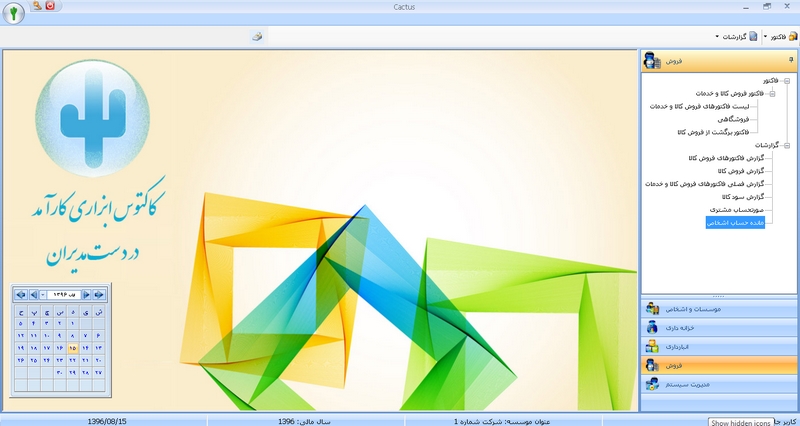Viewport: 800px width, 426px height.
Task: Click the سال مالی: 1396 status entry
Action: 305,421
